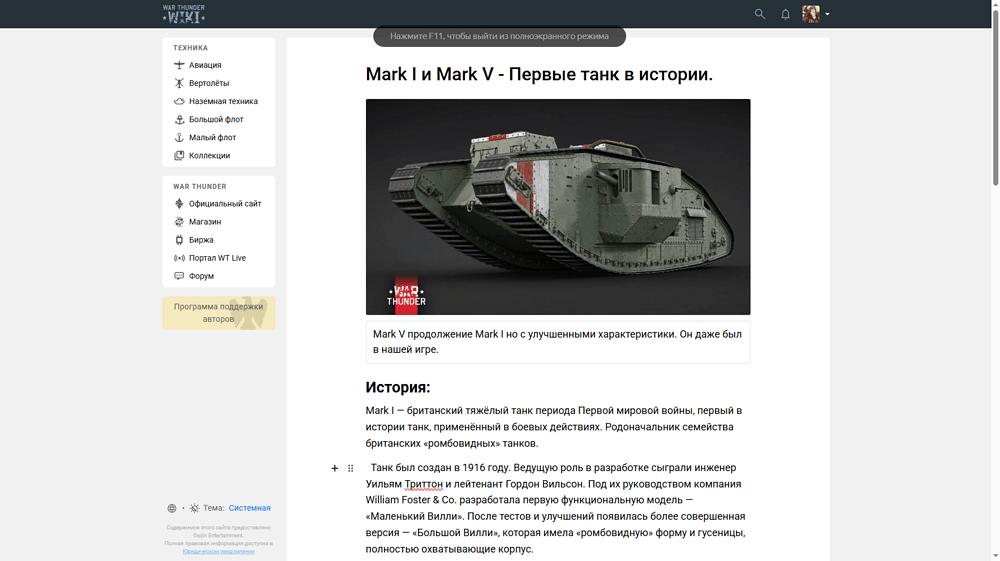Click the Наземная техника tank icon
This screenshot has width=1000, height=561.
[179, 101]
